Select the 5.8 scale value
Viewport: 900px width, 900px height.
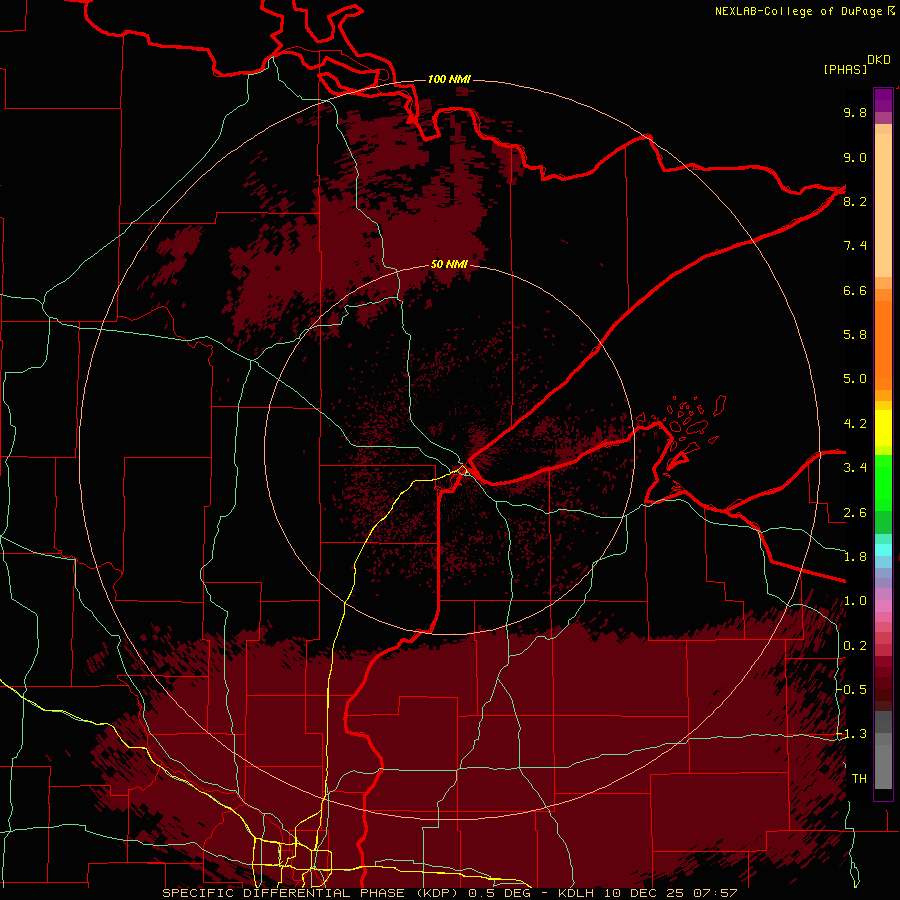click(855, 335)
